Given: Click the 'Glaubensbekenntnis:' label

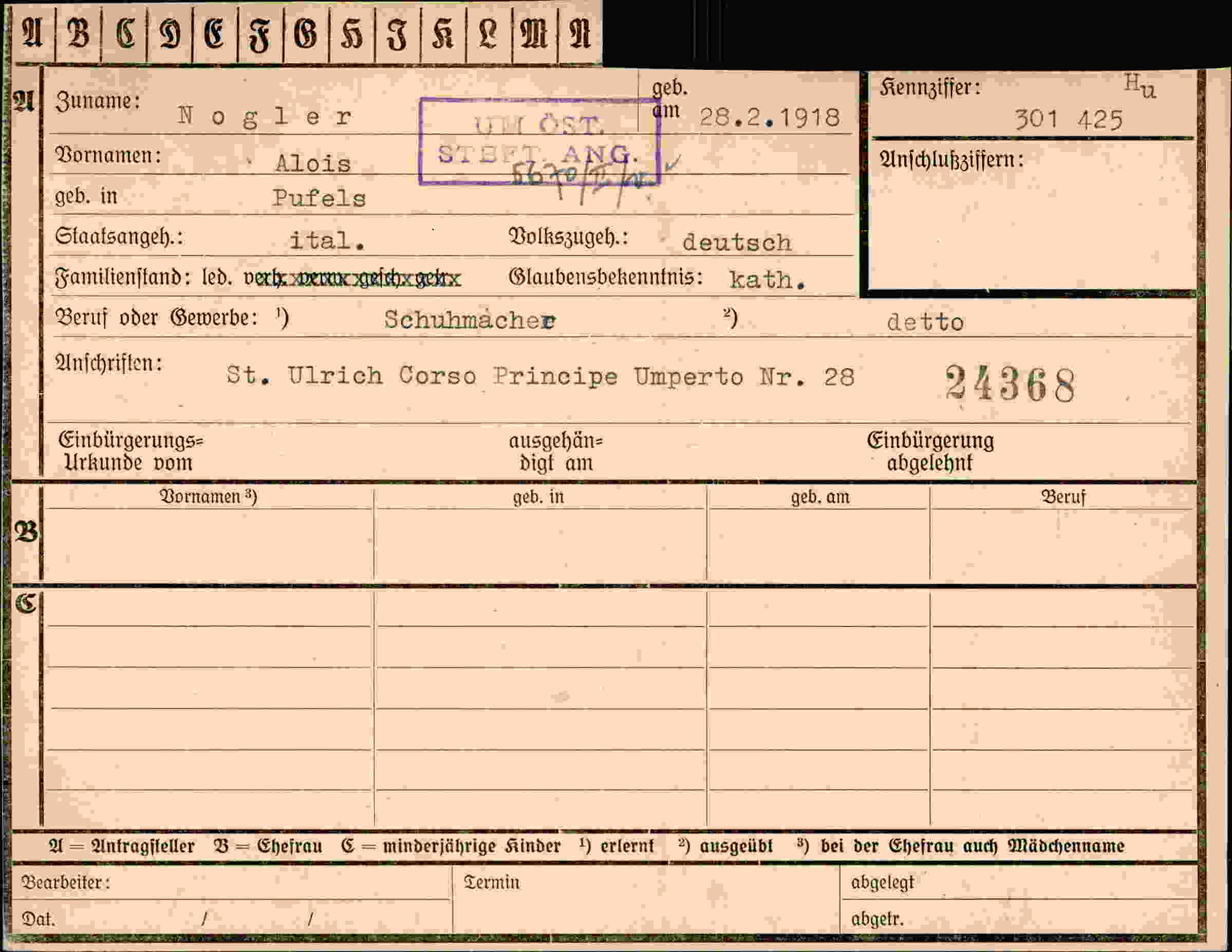Looking at the screenshot, I should pos(606,277).
